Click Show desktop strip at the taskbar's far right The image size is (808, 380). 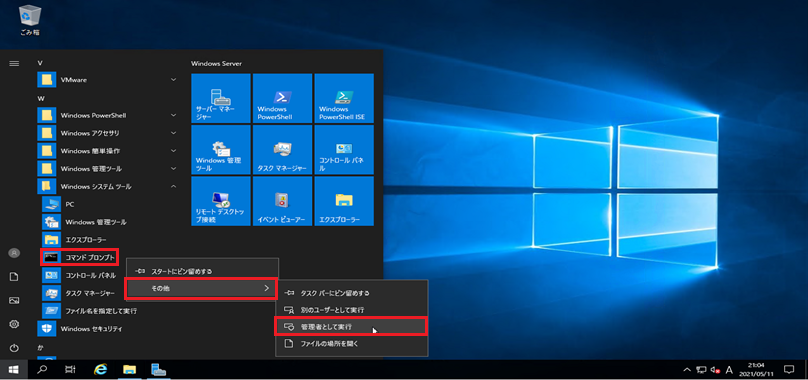[805, 369]
